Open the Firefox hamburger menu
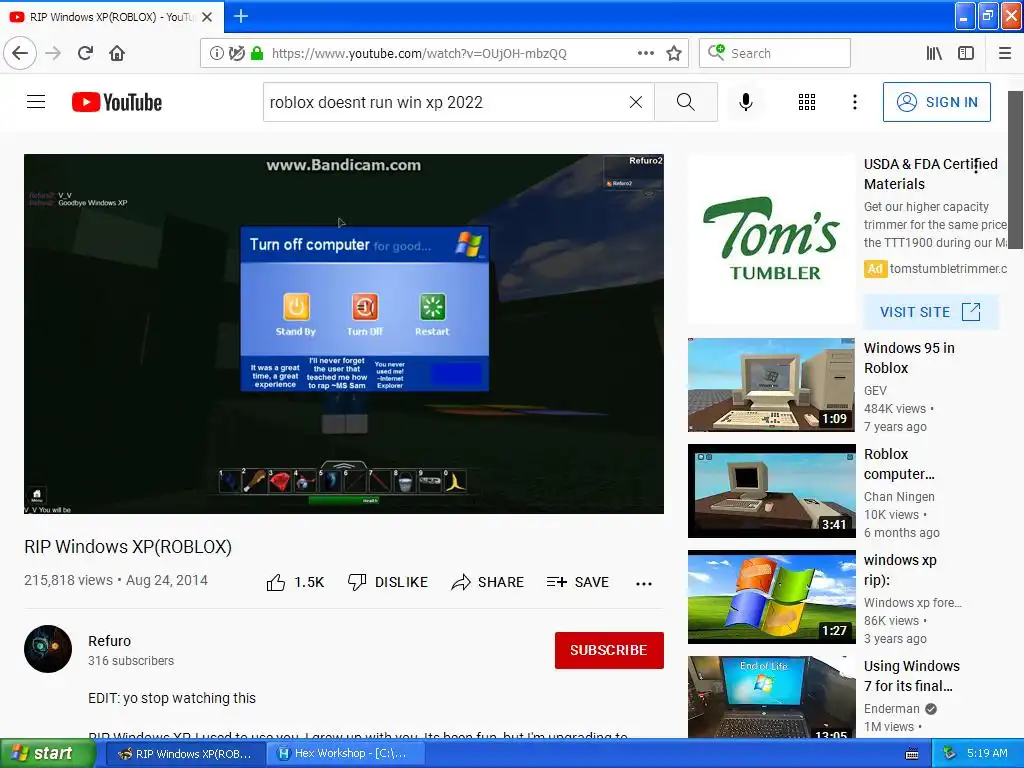The width and height of the screenshot is (1024, 768). (1005, 53)
